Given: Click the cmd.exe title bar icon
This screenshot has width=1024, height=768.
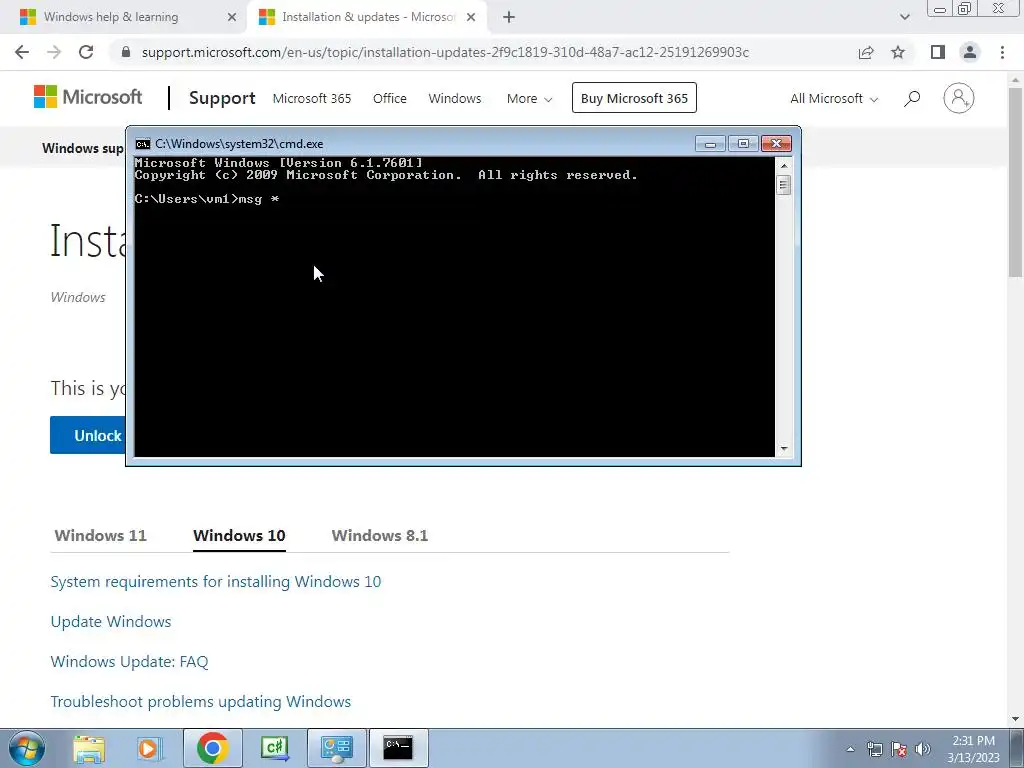Looking at the screenshot, I should click(x=142, y=144).
